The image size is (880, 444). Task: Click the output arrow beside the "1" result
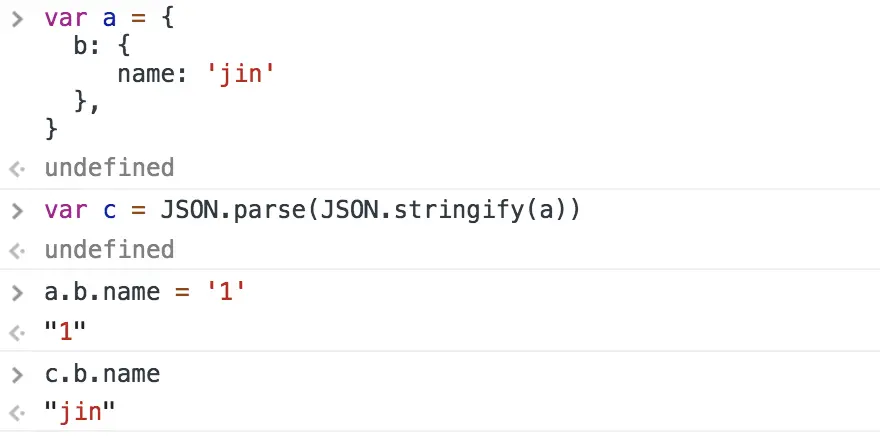17,332
